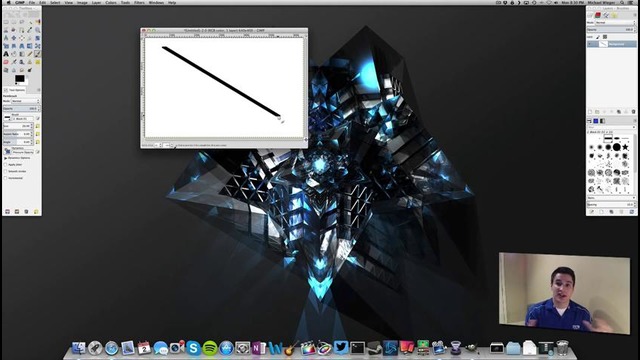Select the Zoom magnifier tool
This screenshot has width=640, height=360.
38,30
